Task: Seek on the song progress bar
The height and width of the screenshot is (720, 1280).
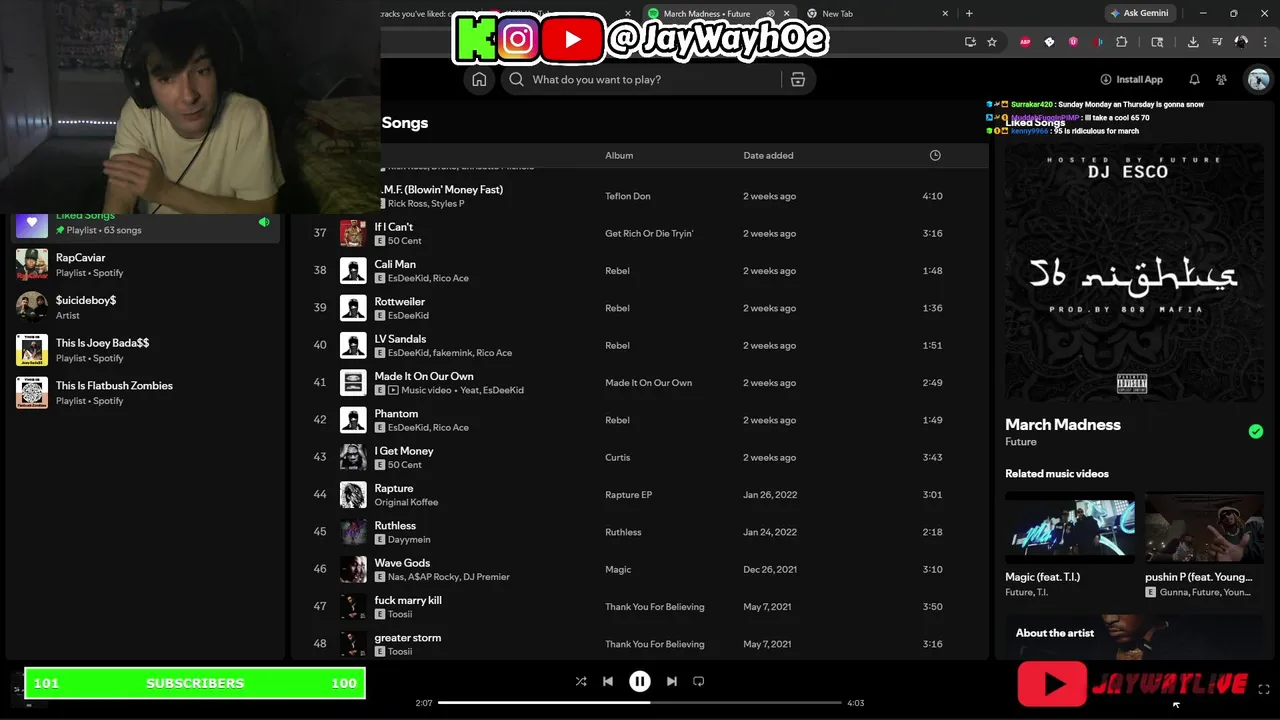Action: tap(640, 703)
